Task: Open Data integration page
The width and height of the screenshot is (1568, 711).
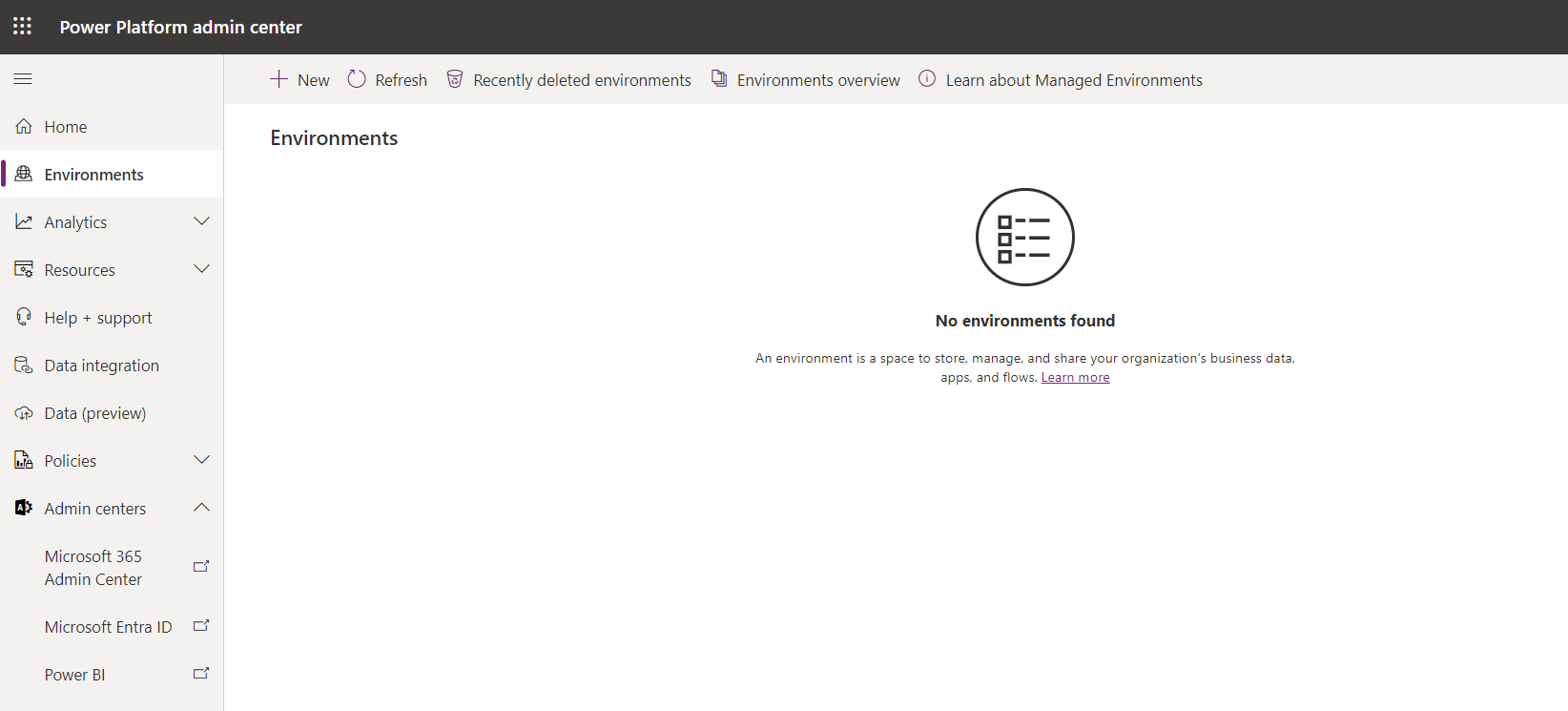Action: tap(112, 365)
